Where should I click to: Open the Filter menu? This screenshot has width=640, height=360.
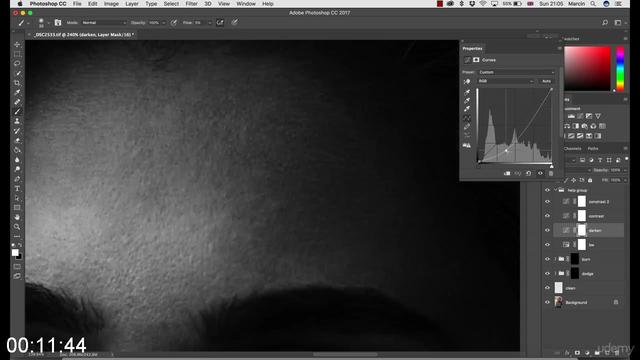tap(191, 4)
